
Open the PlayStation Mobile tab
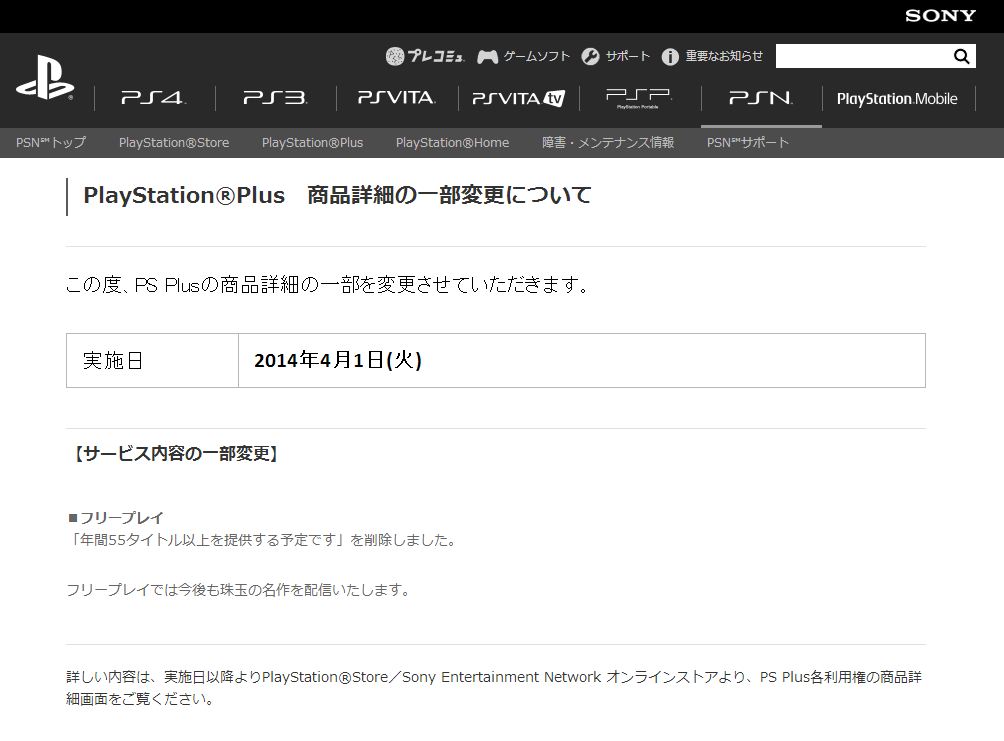click(897, 99)
